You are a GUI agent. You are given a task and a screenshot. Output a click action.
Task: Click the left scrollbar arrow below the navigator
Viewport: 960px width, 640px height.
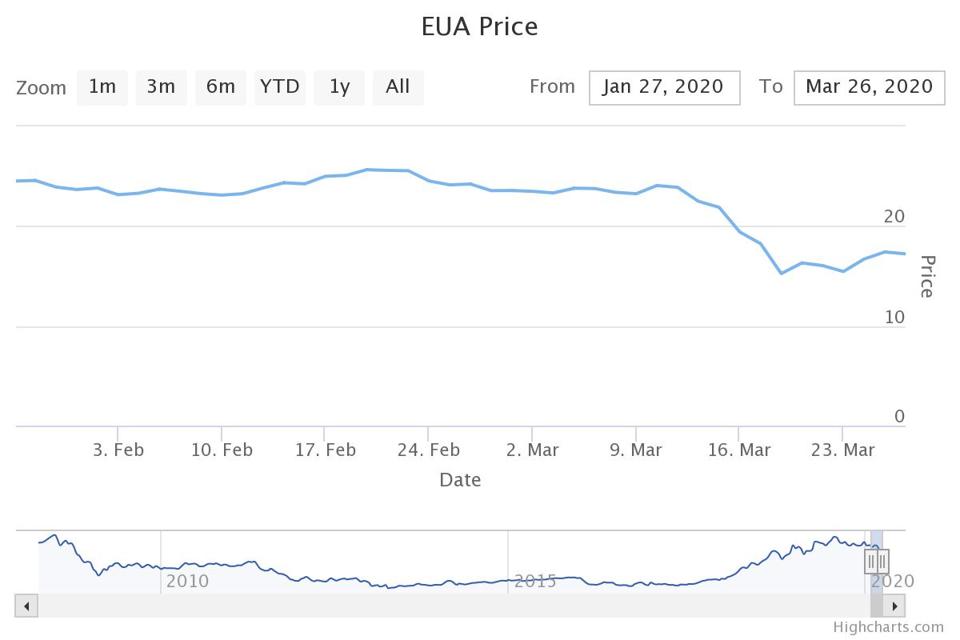pyautogui.click(x=25, y=606)
